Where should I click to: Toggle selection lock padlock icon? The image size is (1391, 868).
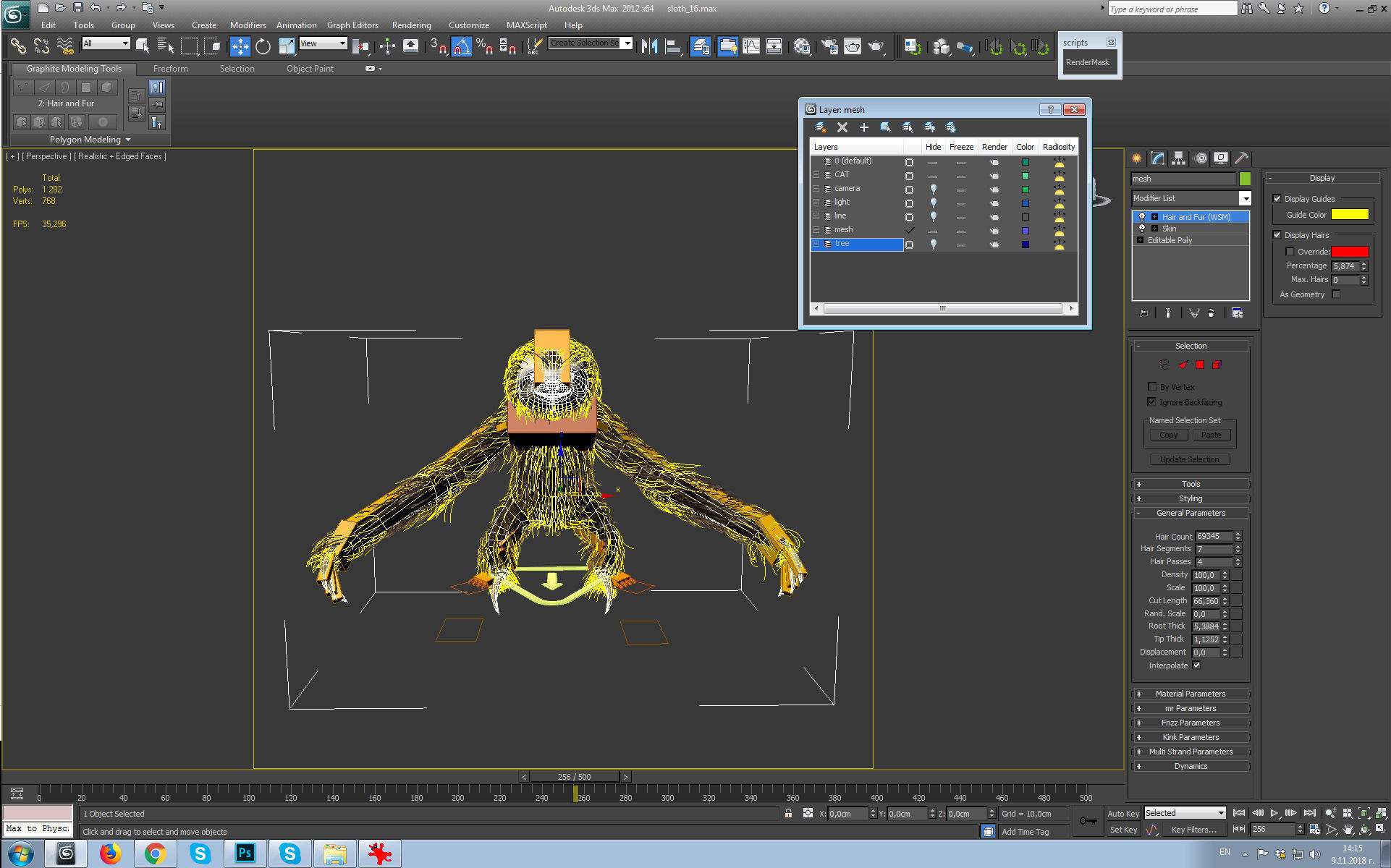coord(788,814)
